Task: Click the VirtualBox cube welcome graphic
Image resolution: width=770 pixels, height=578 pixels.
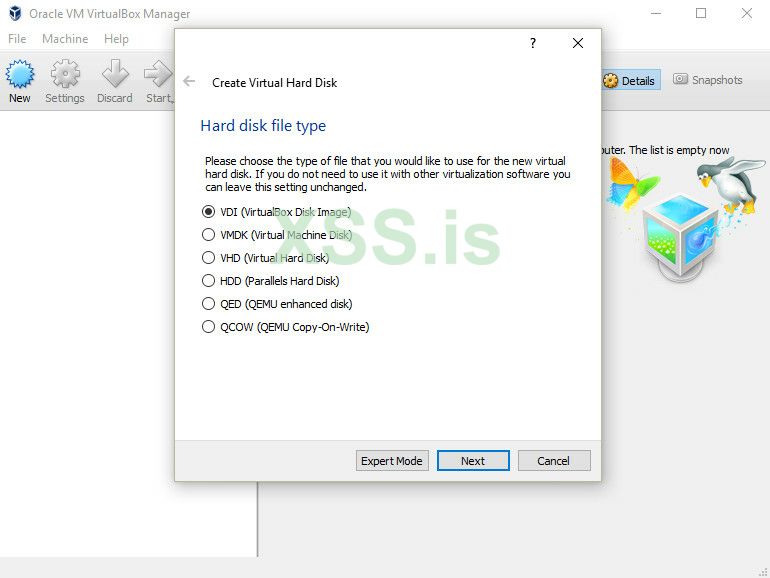Action: click(683, 236)
